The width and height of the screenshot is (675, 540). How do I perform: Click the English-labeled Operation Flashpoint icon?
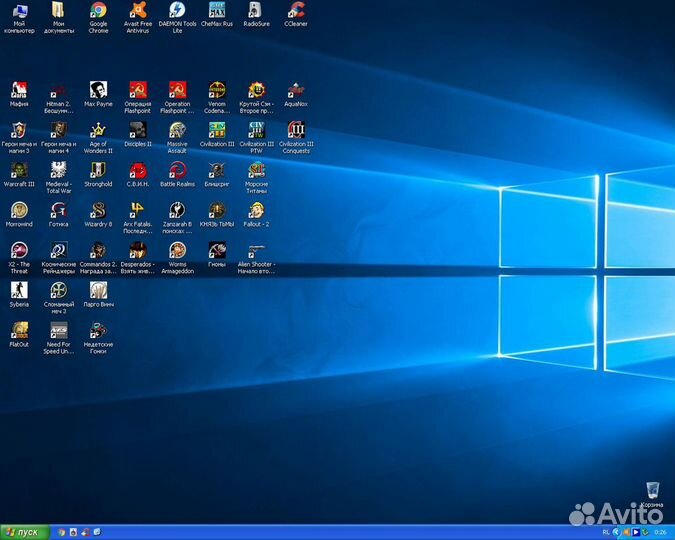(x=177, y=98)
